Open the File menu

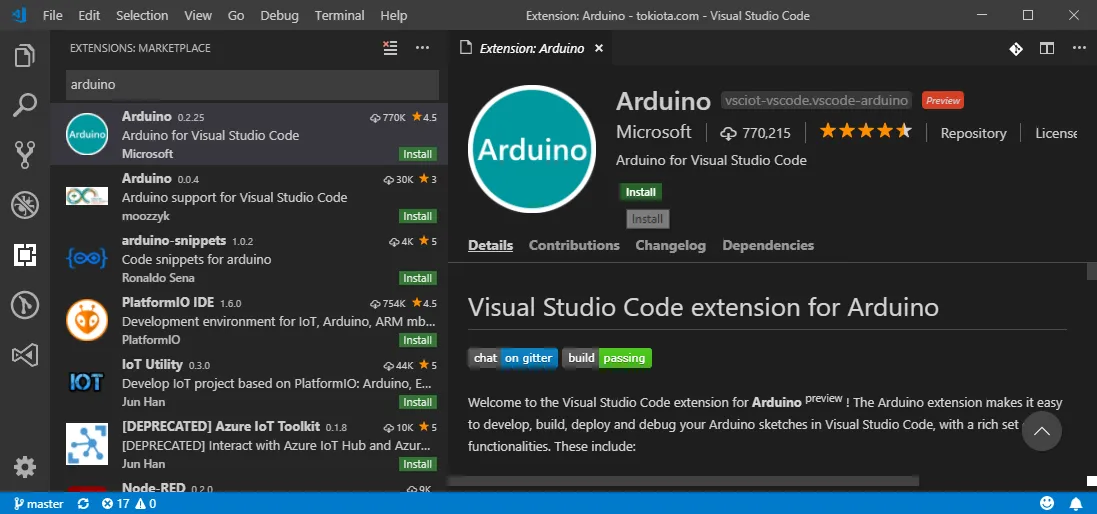point(52,15)
